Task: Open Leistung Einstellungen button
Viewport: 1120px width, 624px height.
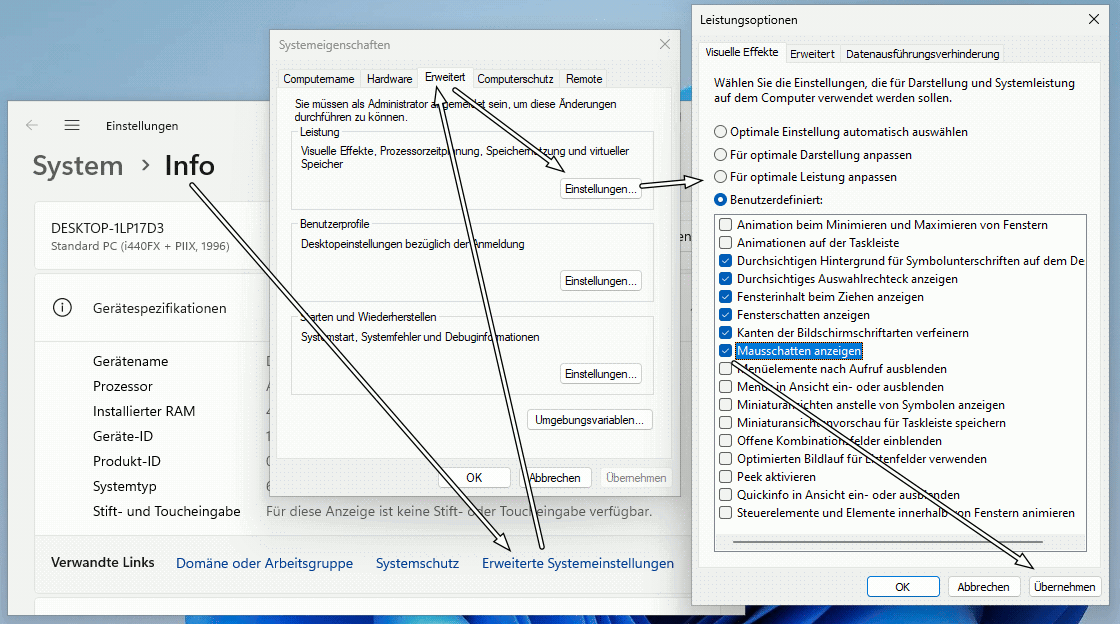Action: (600, 188)
